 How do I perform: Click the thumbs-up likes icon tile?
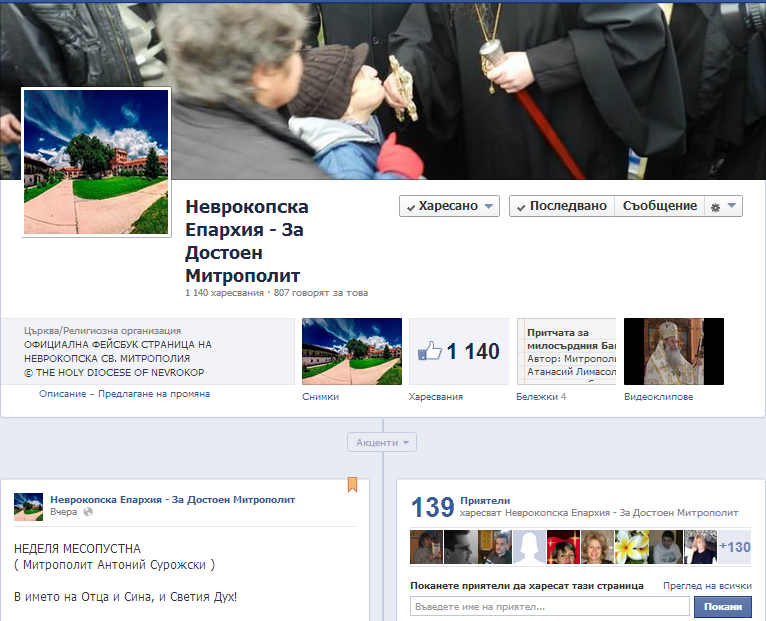tap(459, 351)
